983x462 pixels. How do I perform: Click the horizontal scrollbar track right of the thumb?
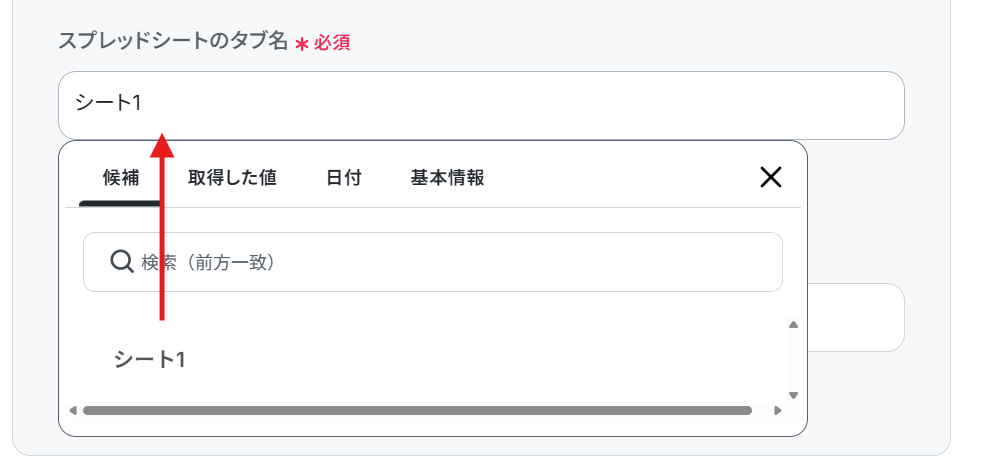click(761, 410)
